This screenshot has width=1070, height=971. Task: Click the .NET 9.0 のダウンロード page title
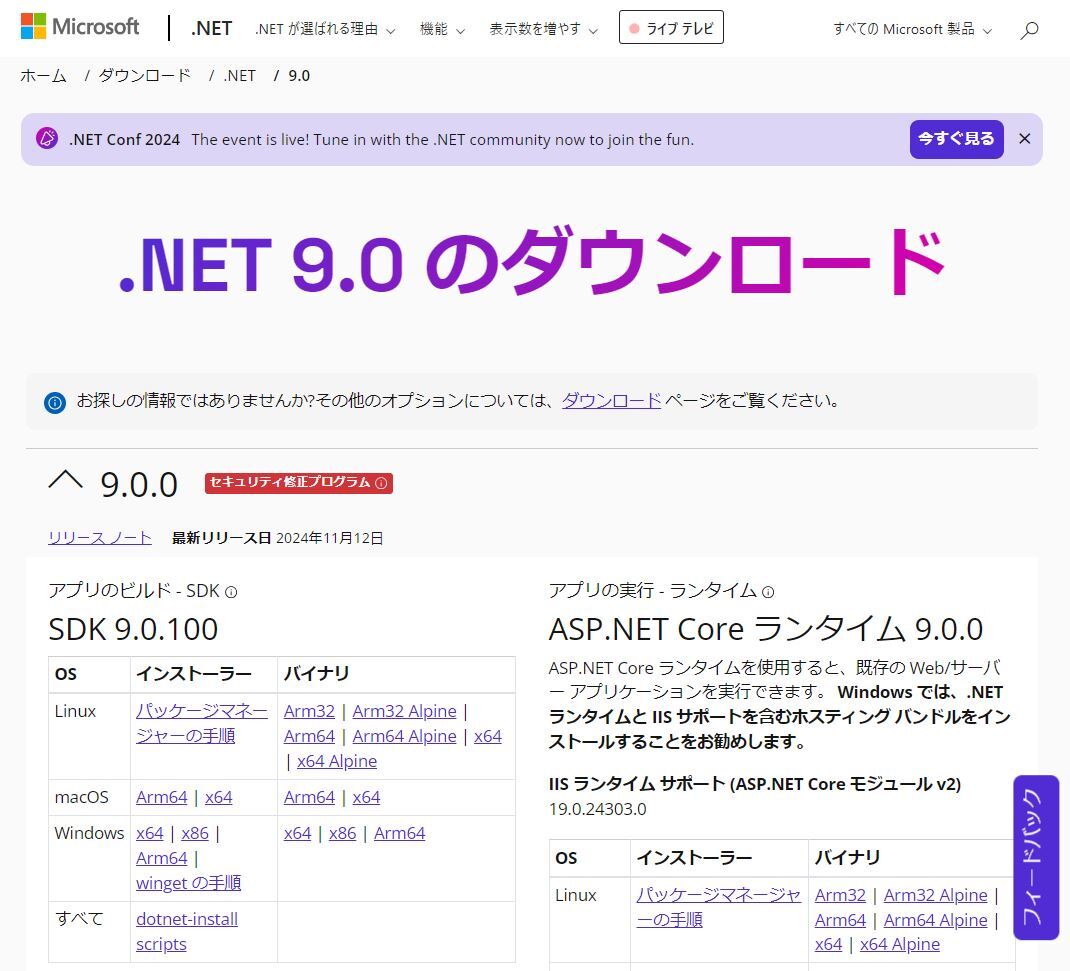point(532,263)
